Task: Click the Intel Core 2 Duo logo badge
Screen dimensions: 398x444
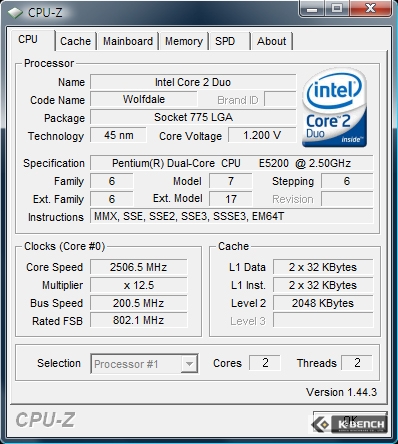Action: click(x=334, y=108)
